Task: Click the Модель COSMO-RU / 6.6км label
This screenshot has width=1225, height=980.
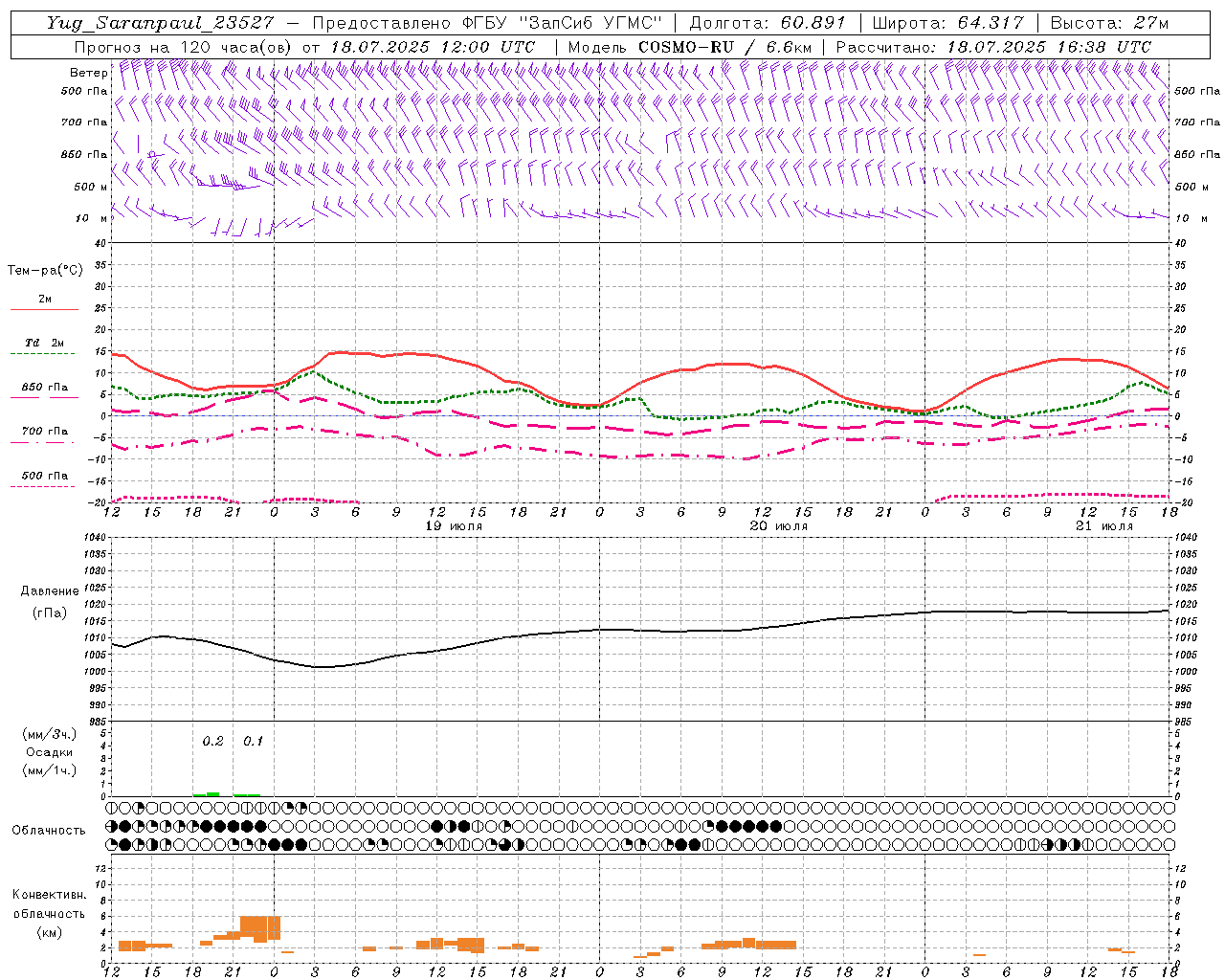Action: coord(690,47)
